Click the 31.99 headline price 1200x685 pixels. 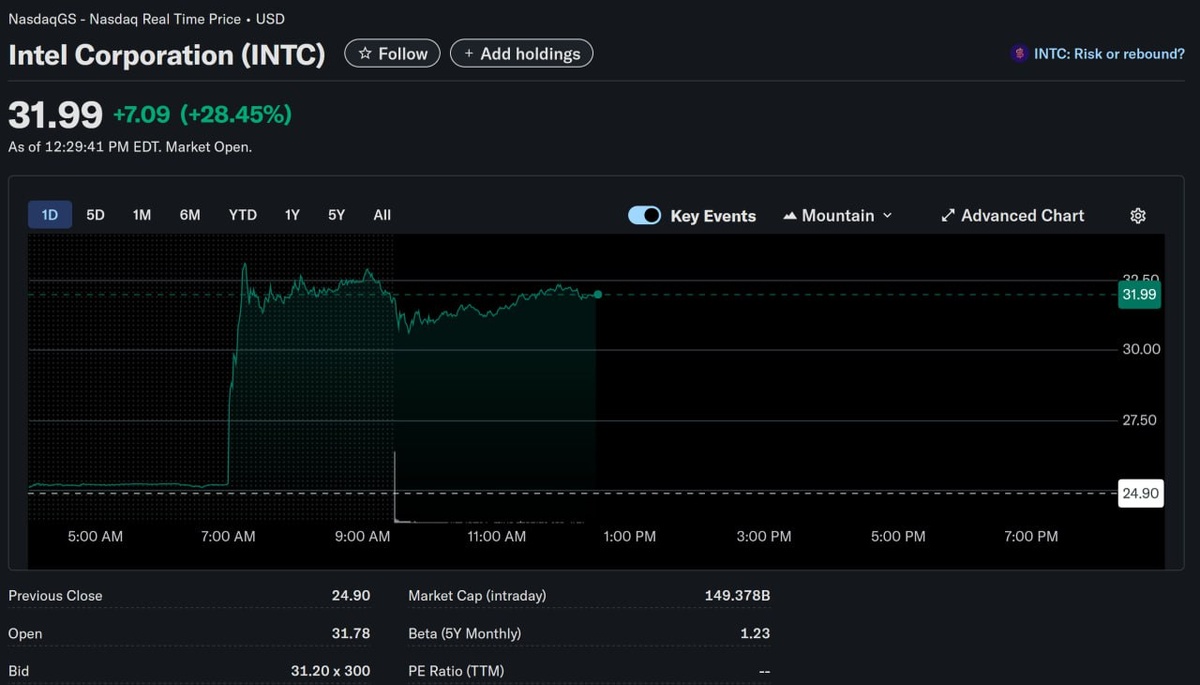pos(55,115)
